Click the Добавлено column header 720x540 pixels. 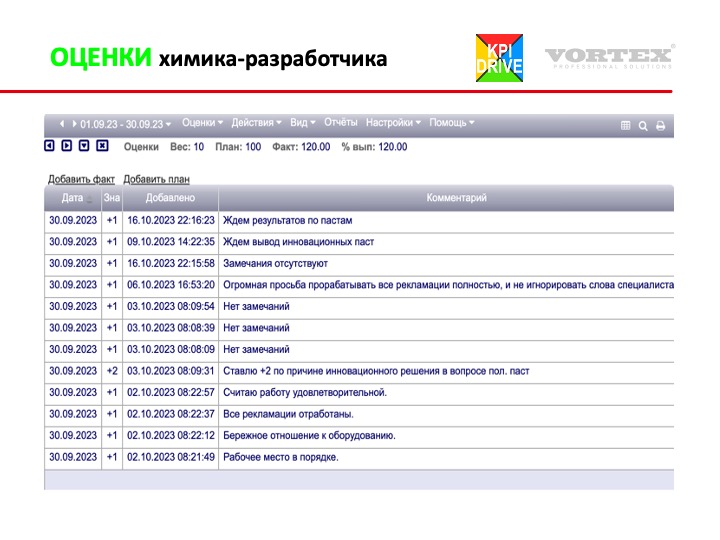(x=170, y=198)
